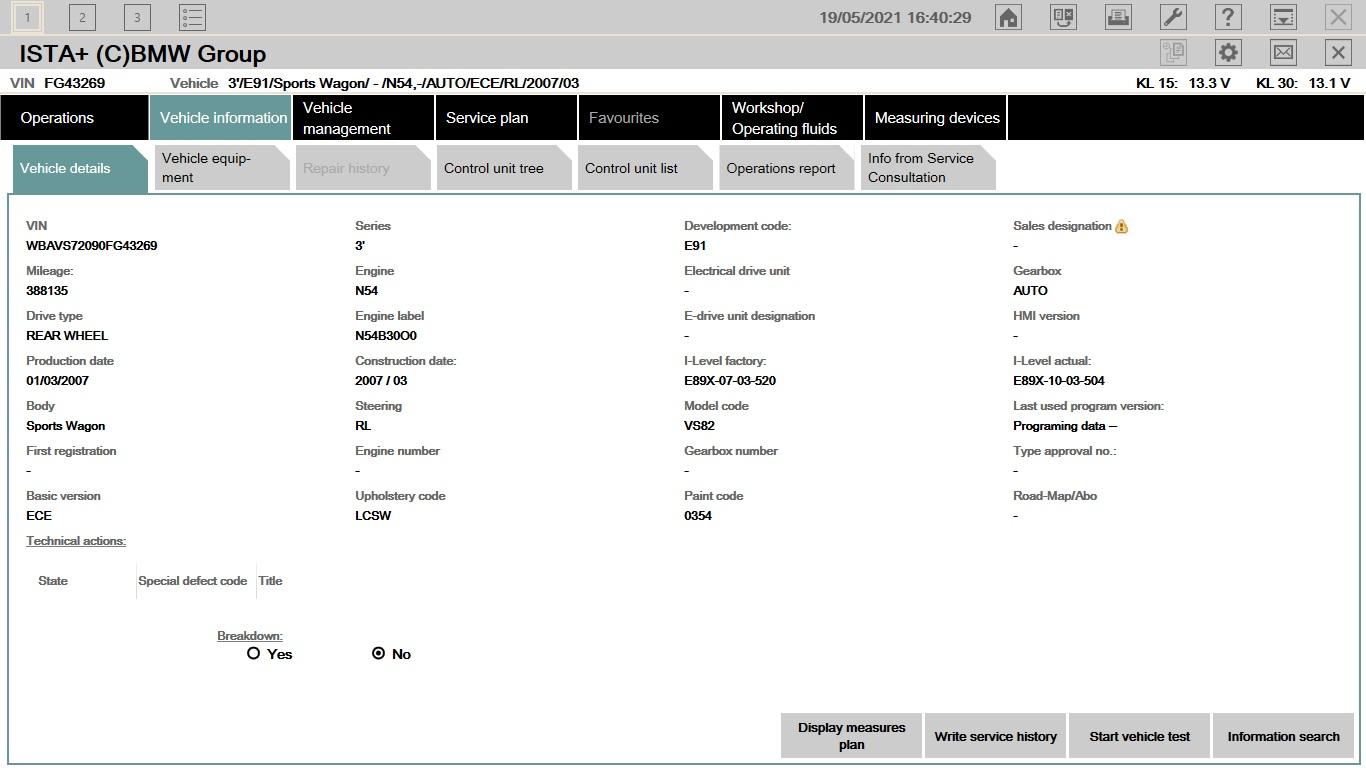
Task: Click the Sales designation warning icon
Action: point(1121,226)
